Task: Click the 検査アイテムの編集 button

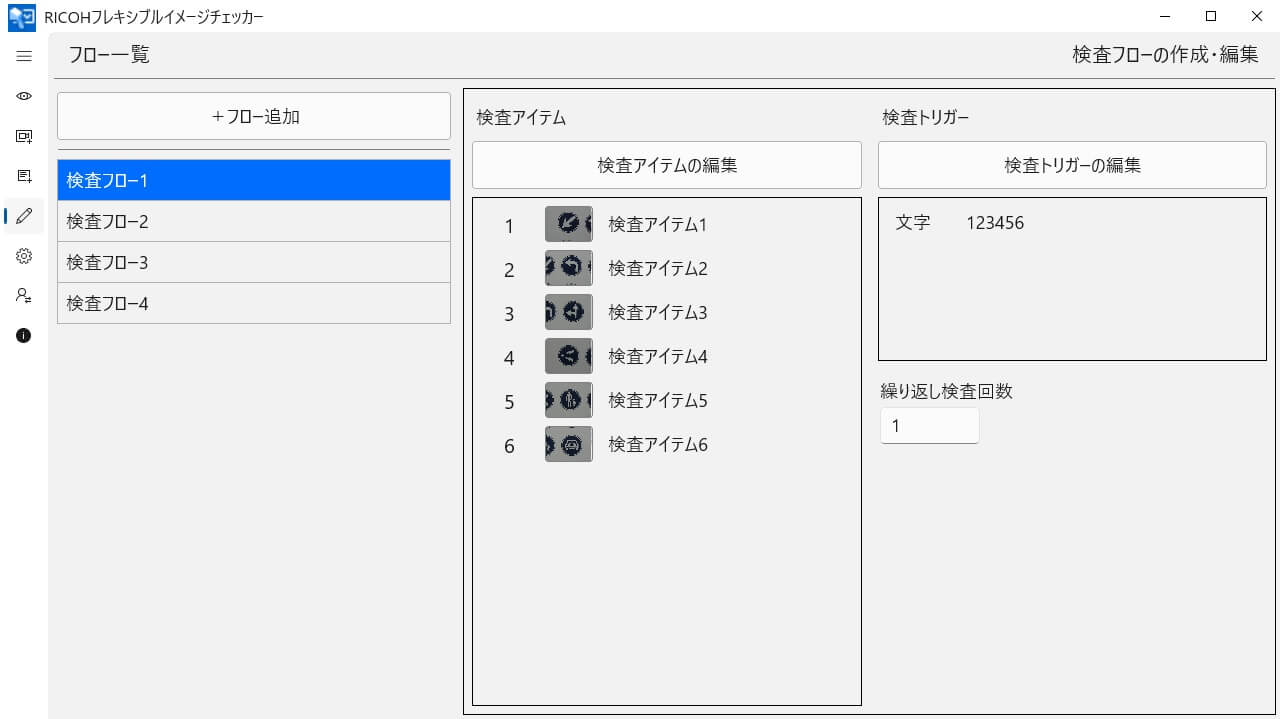Action: point(666,165)
